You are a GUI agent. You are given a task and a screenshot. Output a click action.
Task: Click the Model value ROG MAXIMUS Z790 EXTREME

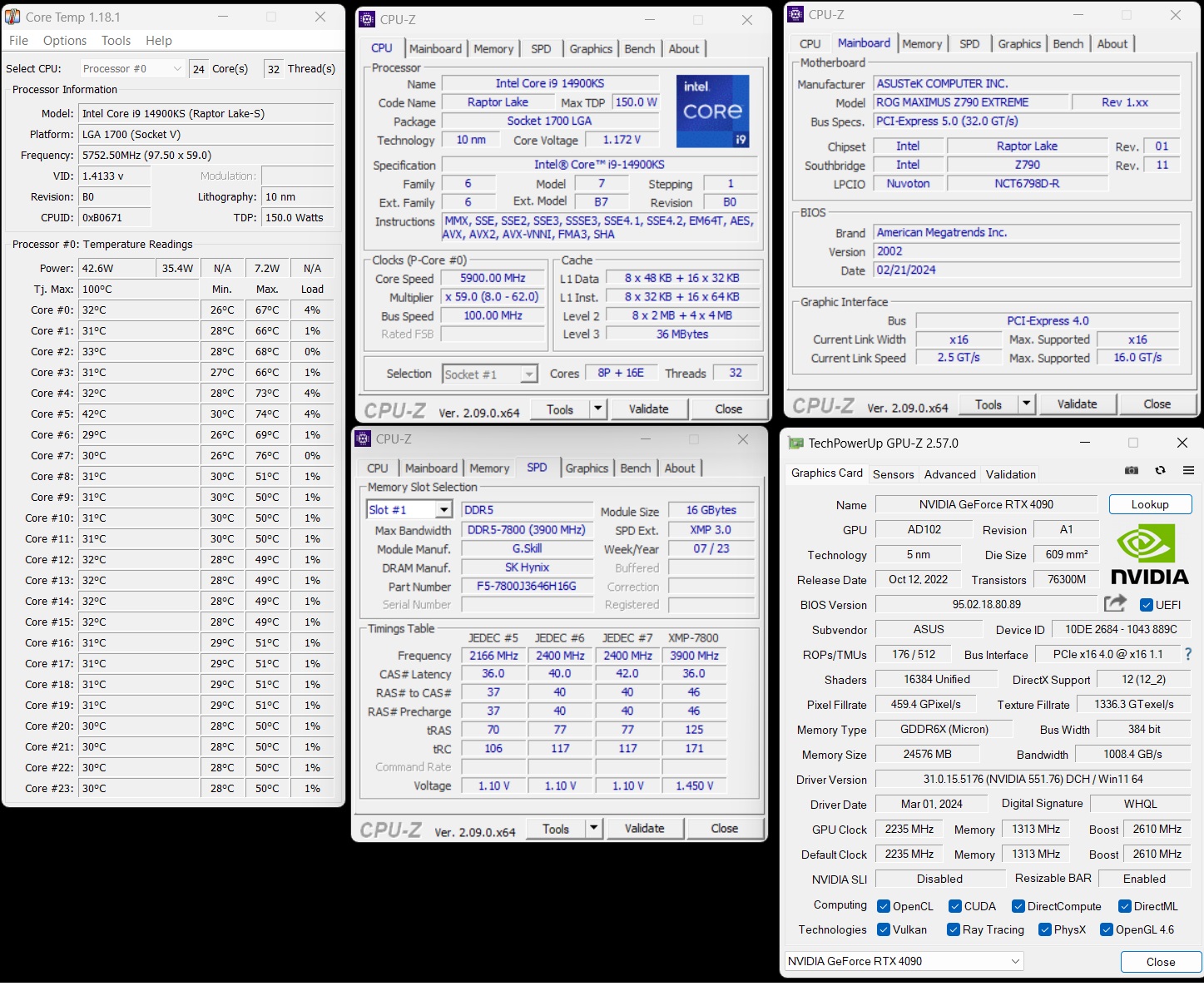pos(970,102)
